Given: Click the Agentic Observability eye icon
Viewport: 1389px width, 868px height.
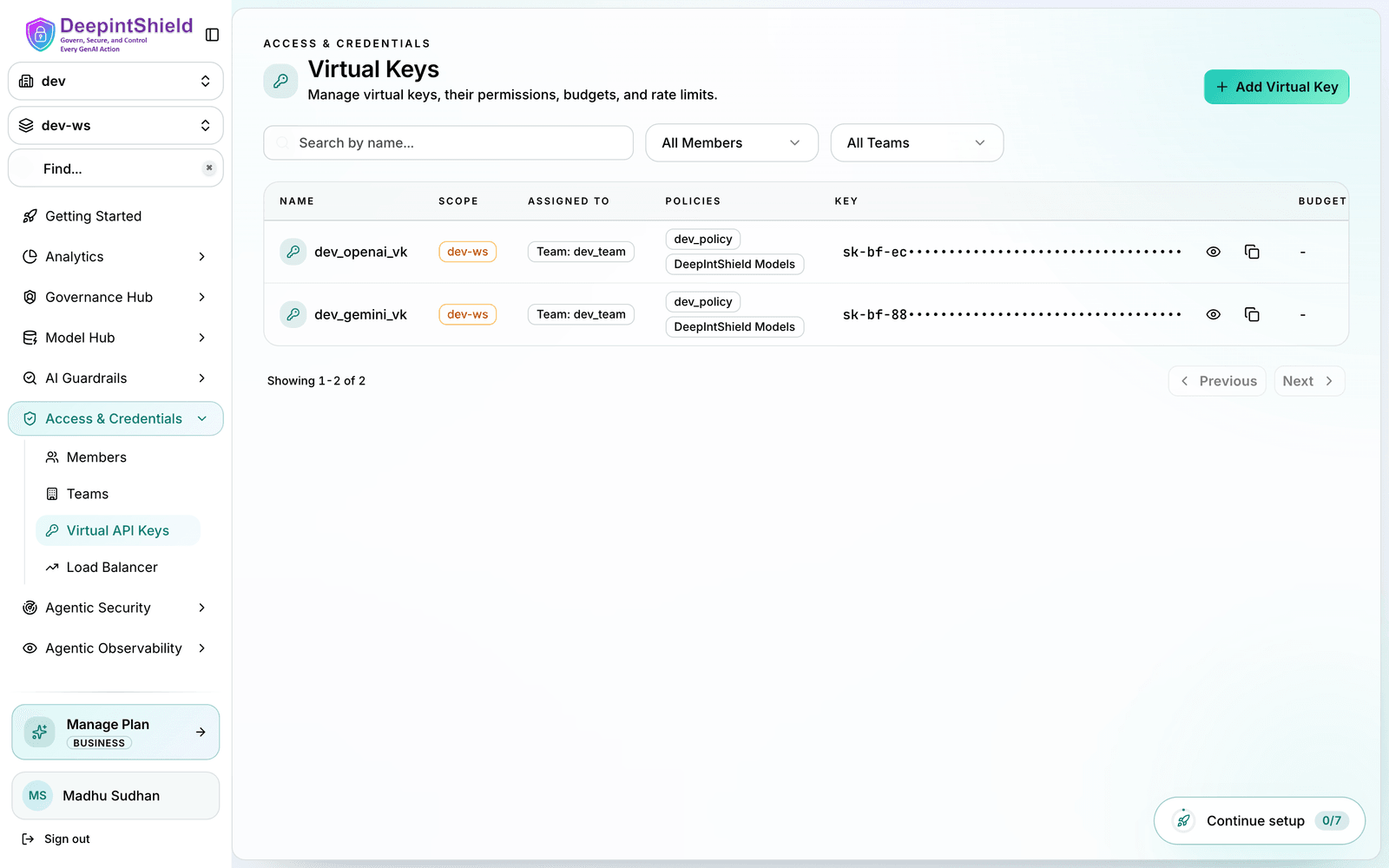Looking at the screenshot, I should coord(30,648).
